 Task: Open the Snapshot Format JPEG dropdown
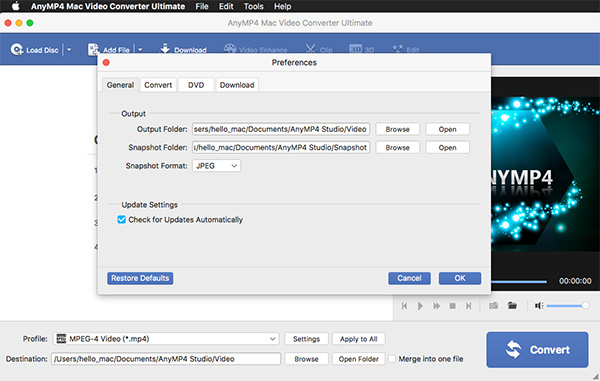coord(216,166)
